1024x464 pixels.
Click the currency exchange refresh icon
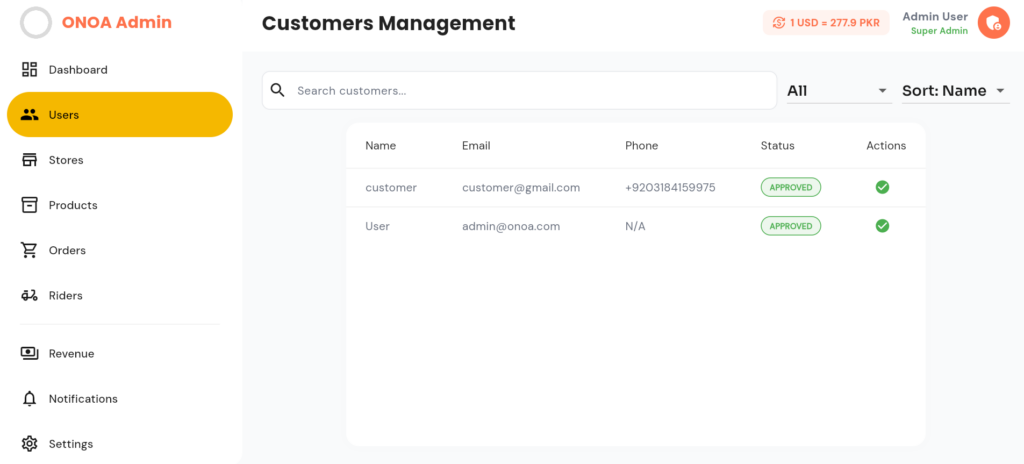(x=778, y=23)
